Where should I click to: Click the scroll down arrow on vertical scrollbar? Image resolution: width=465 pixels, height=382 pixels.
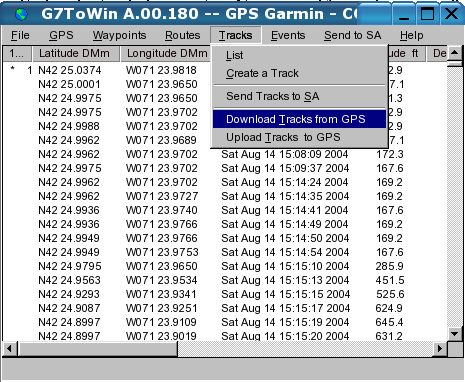tap(455, 333)
